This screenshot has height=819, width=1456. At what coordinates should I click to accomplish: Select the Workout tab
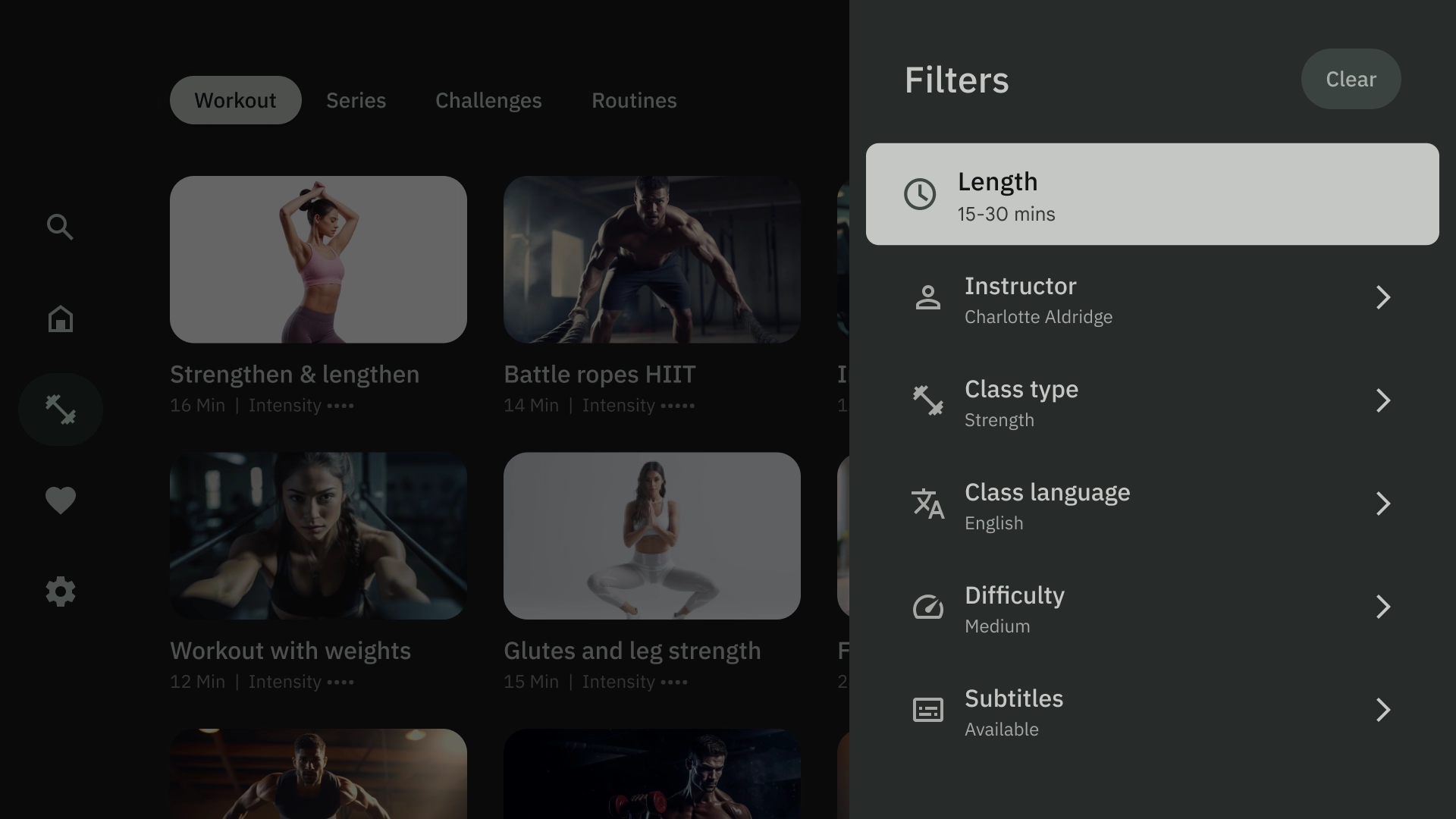[235, 99]
